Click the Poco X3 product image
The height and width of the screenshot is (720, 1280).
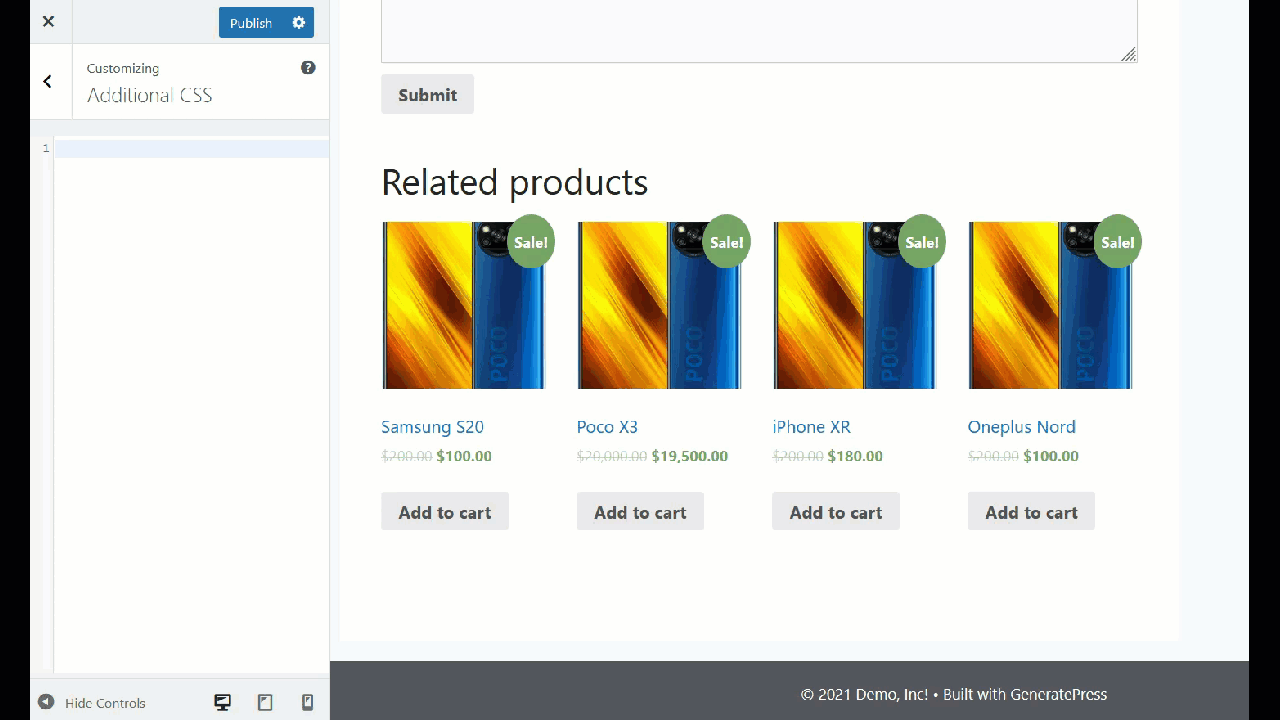pyautogui.click(x=659, y=305)
